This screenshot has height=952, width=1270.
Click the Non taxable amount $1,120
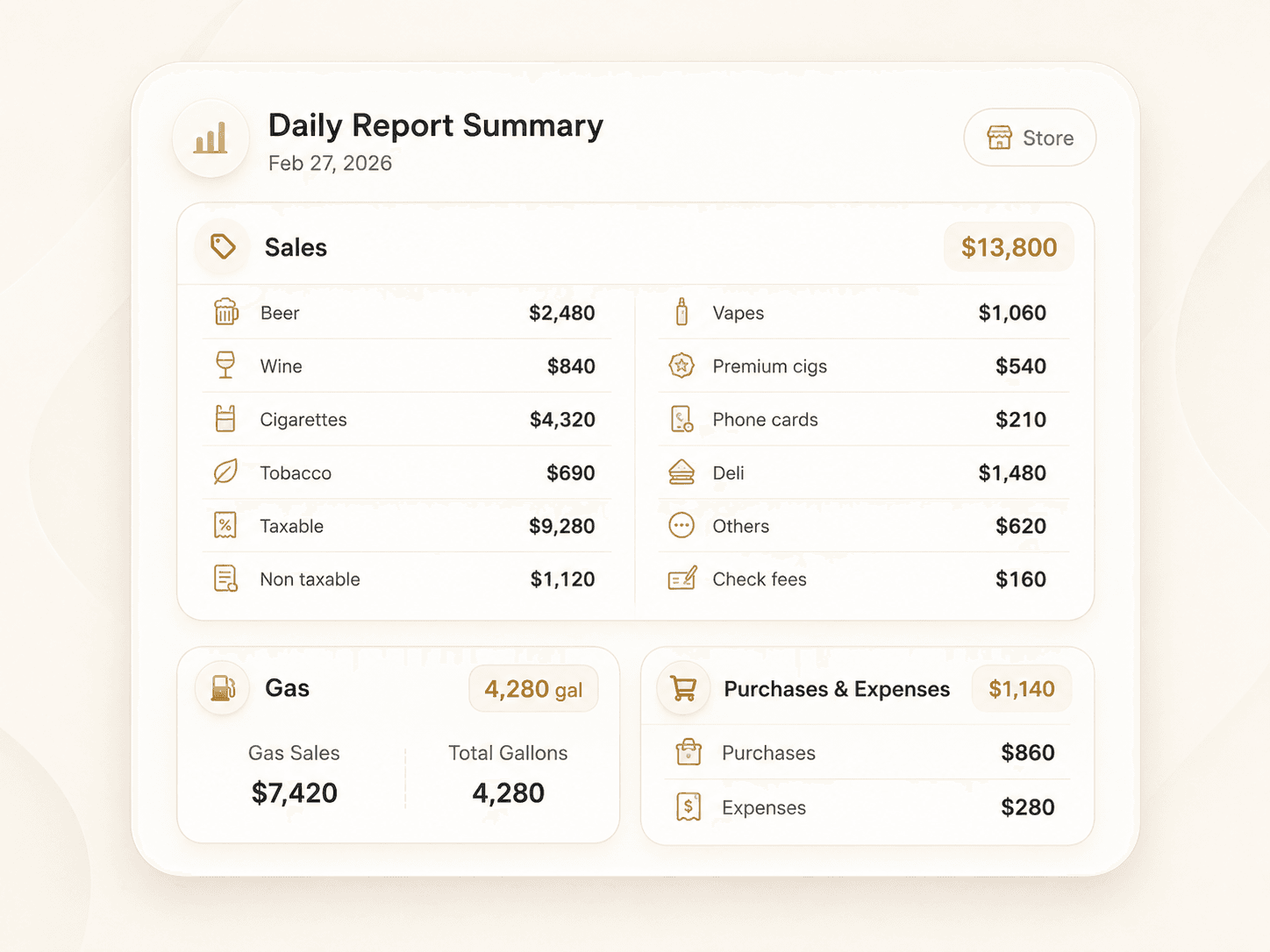pos(562,579)
